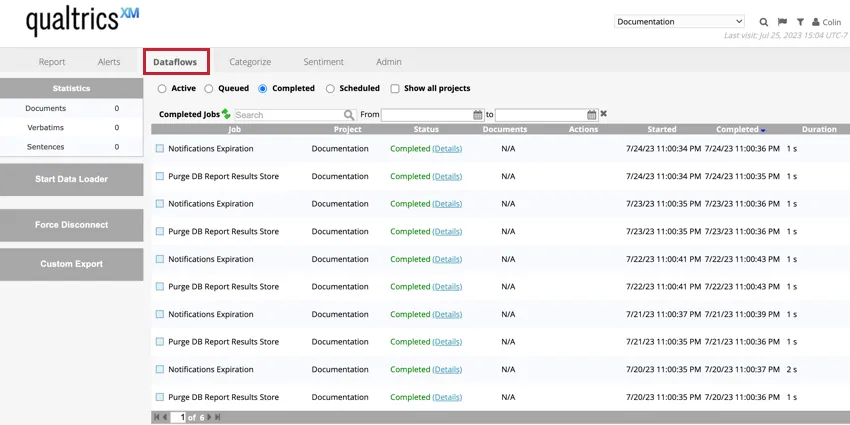Jump to the last page of jobs
This screenshot has height=425, width=850.
coord(218,417)
